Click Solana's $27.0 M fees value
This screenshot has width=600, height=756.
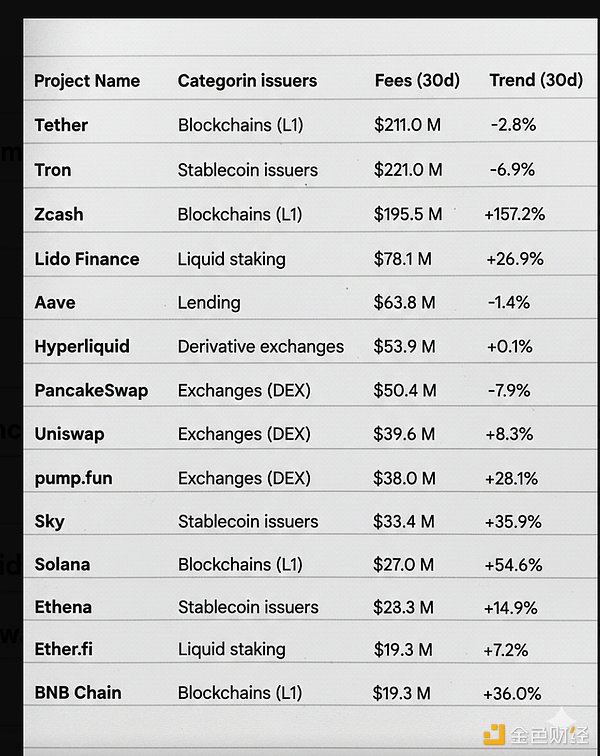click(402, 564)
